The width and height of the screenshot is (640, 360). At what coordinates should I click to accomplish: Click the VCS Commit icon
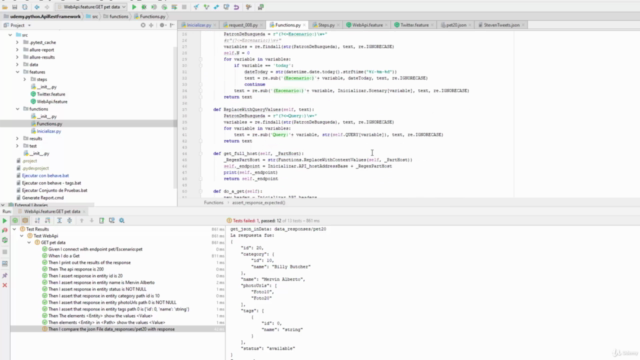pos(206,7)
